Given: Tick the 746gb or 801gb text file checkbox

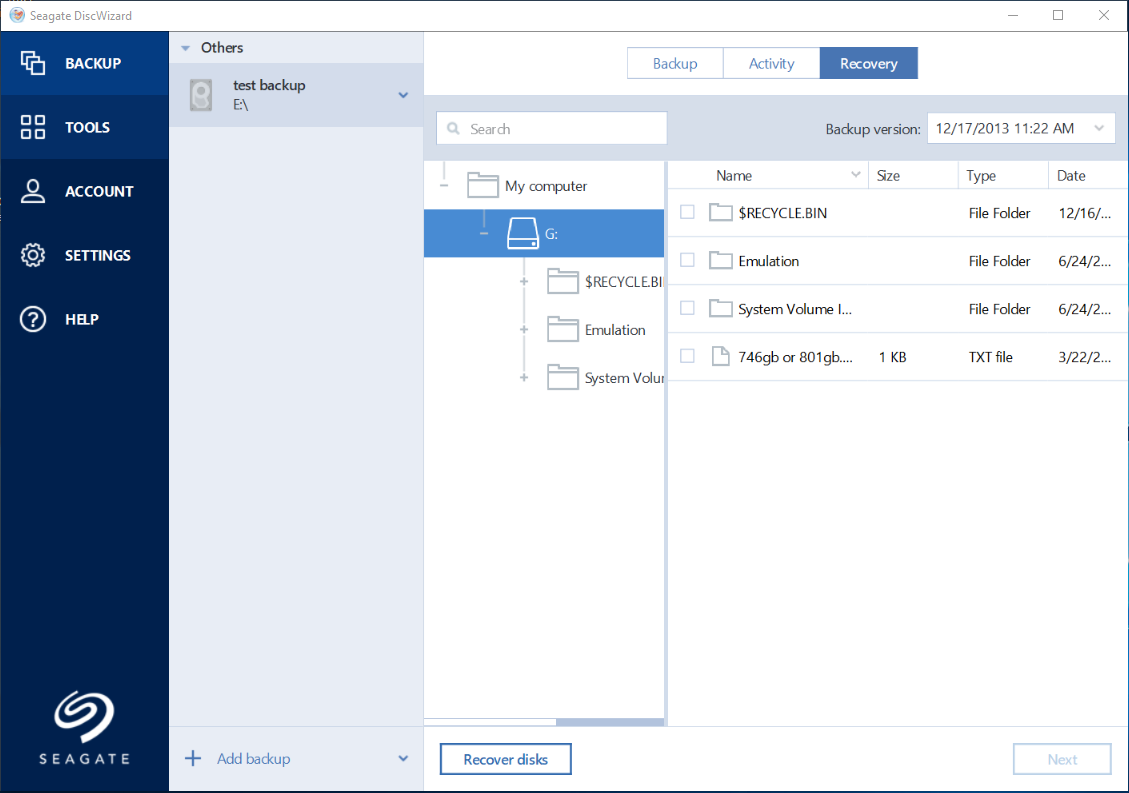Looking at the screenshot, I should click(x=688, y=356).
